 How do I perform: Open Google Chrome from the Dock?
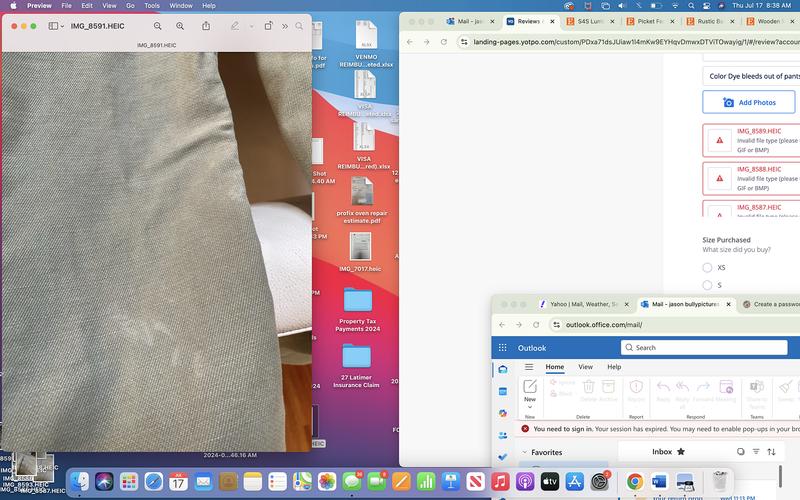coord(635,481)
